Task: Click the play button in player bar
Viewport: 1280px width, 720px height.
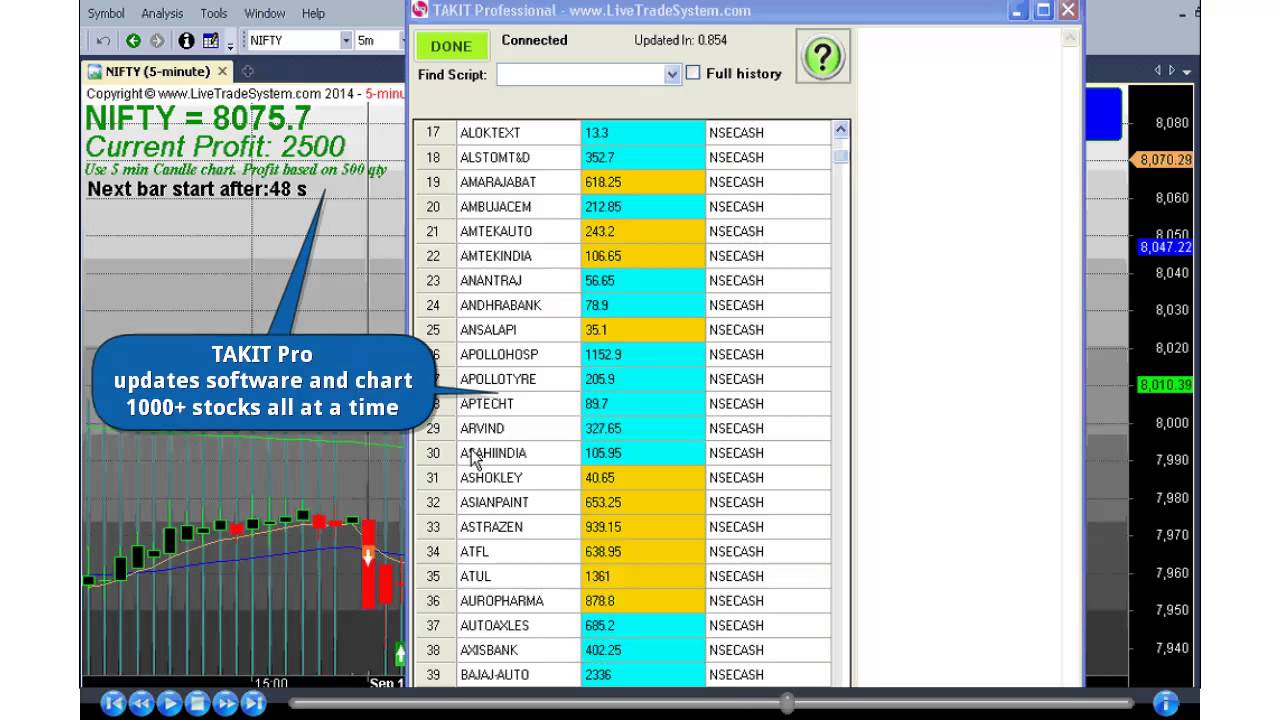Action: (x=169, y=703)
